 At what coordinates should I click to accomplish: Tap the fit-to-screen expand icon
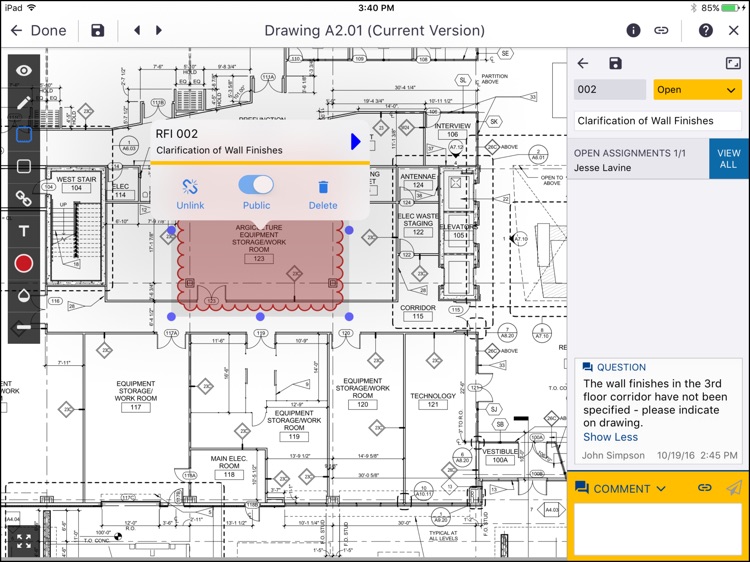(x=23, y=541)
